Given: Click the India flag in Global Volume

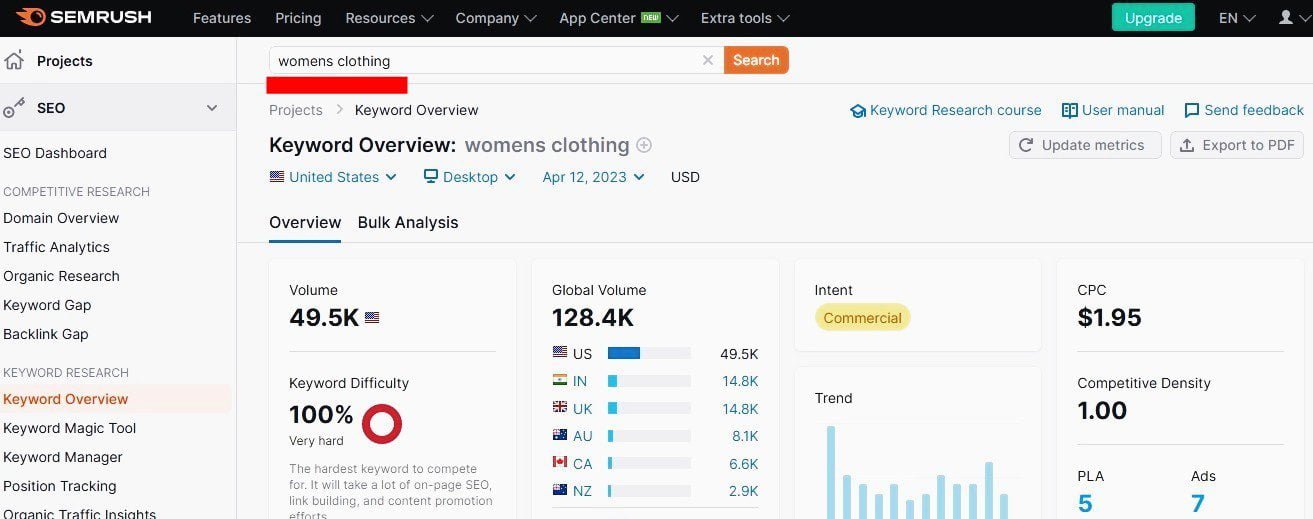Looking at the screenshot, I should coord(560,381).
